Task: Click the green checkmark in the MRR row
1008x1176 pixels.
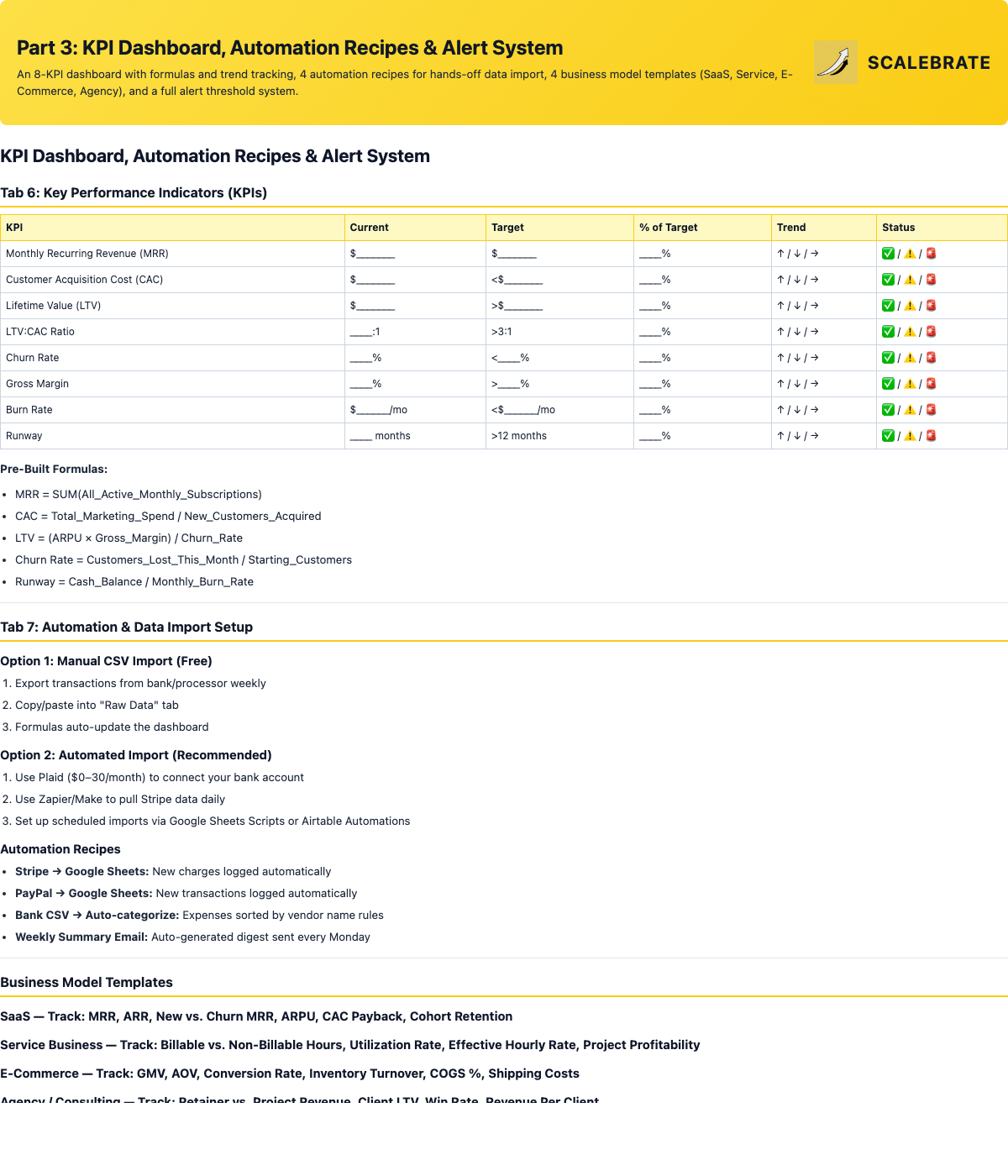Action: click(888, 254)
